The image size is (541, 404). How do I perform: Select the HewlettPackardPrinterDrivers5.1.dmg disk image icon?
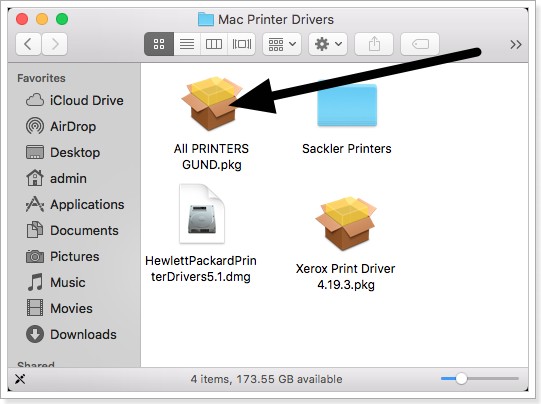click(202, 214)
